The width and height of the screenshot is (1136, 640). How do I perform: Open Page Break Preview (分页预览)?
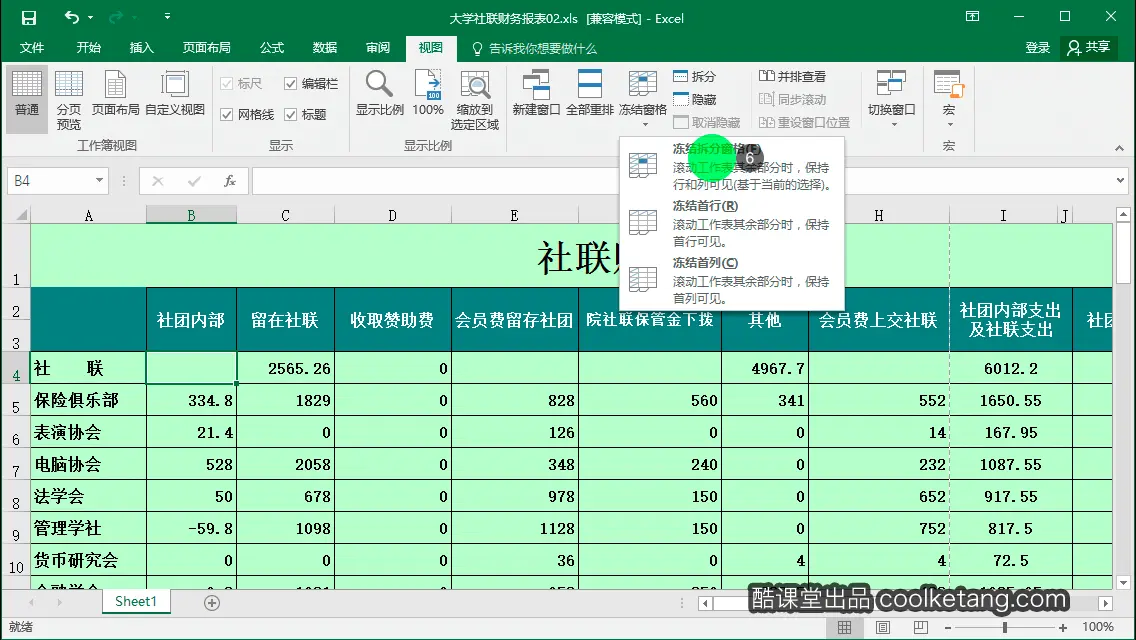click(x=69, y=101)
